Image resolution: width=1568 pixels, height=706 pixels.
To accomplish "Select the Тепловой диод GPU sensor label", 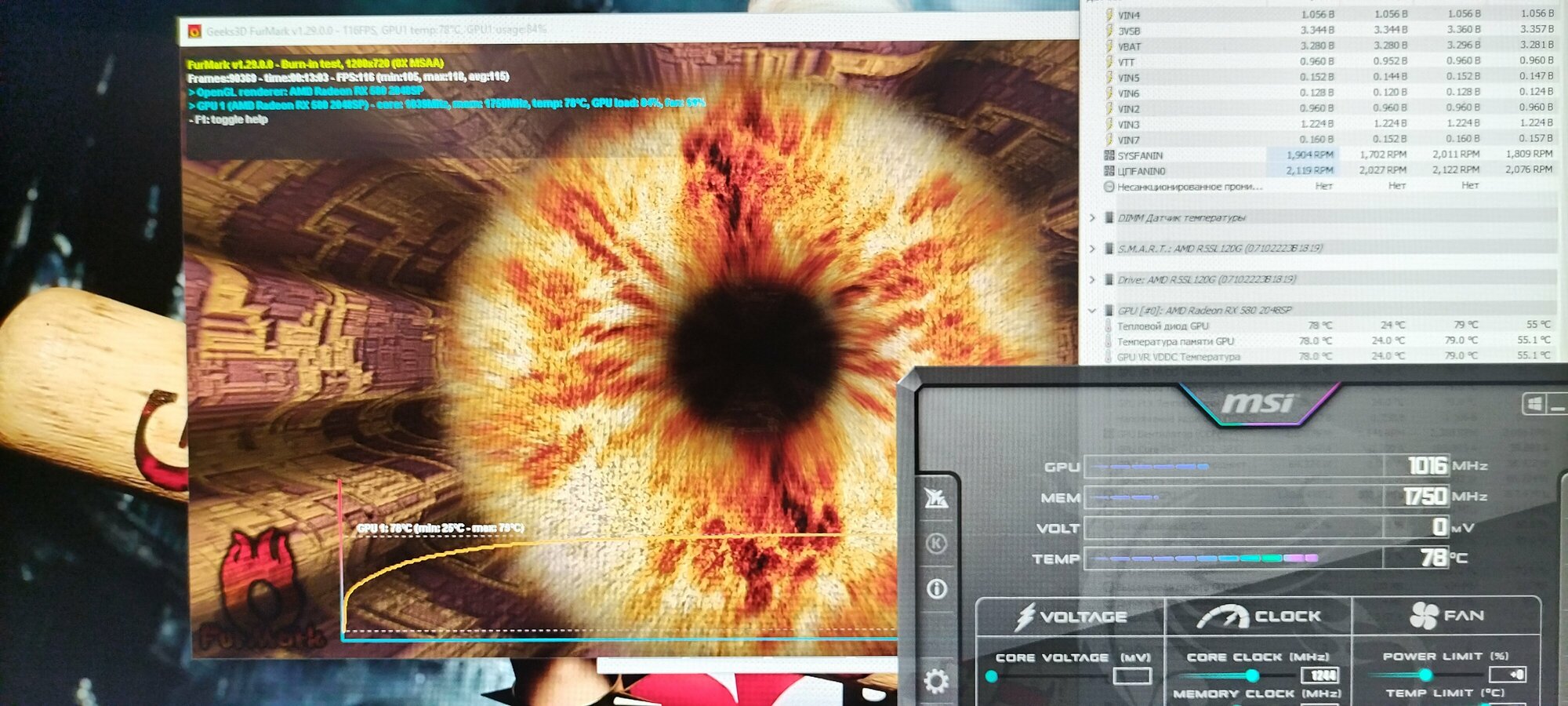I will [x=1163, y=326].
